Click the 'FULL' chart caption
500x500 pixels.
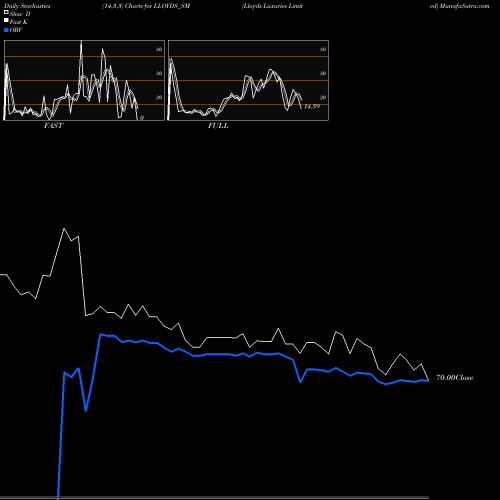(x=218, y=126)
